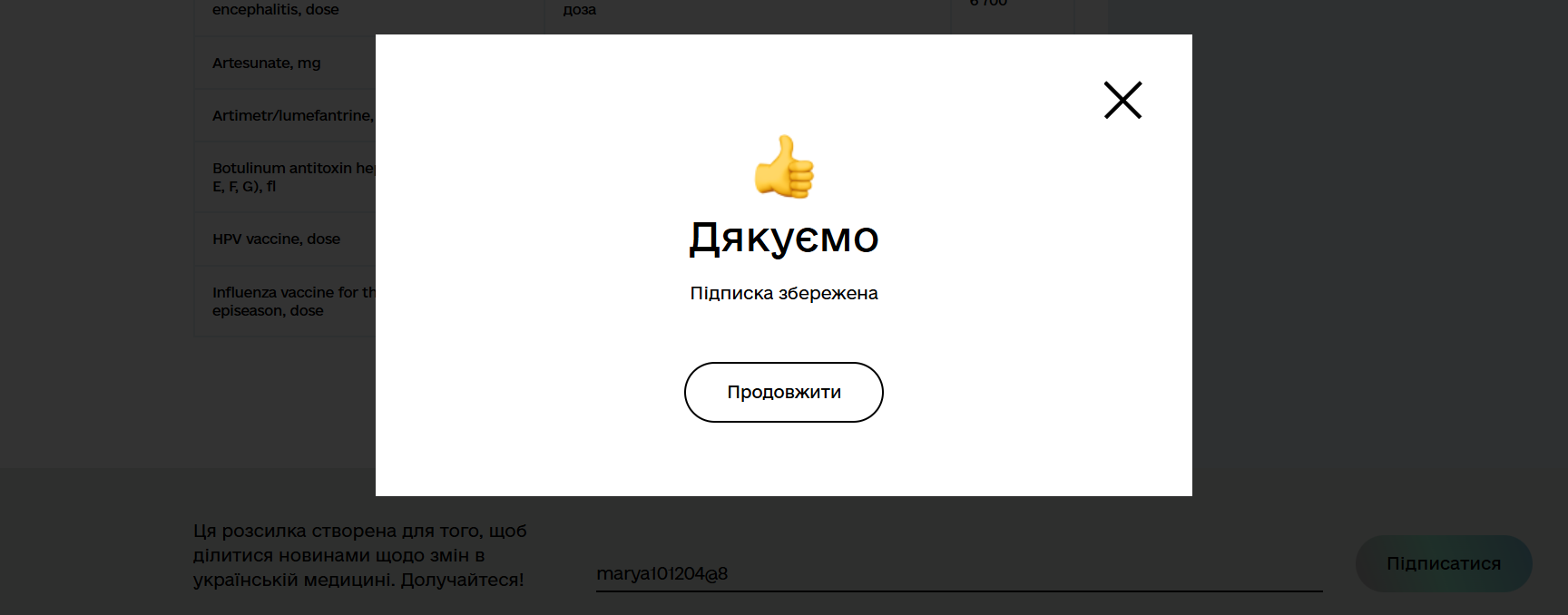Click the Дякуємо heading
Viewport: 1568px width, 615px height.
[784, 238]
